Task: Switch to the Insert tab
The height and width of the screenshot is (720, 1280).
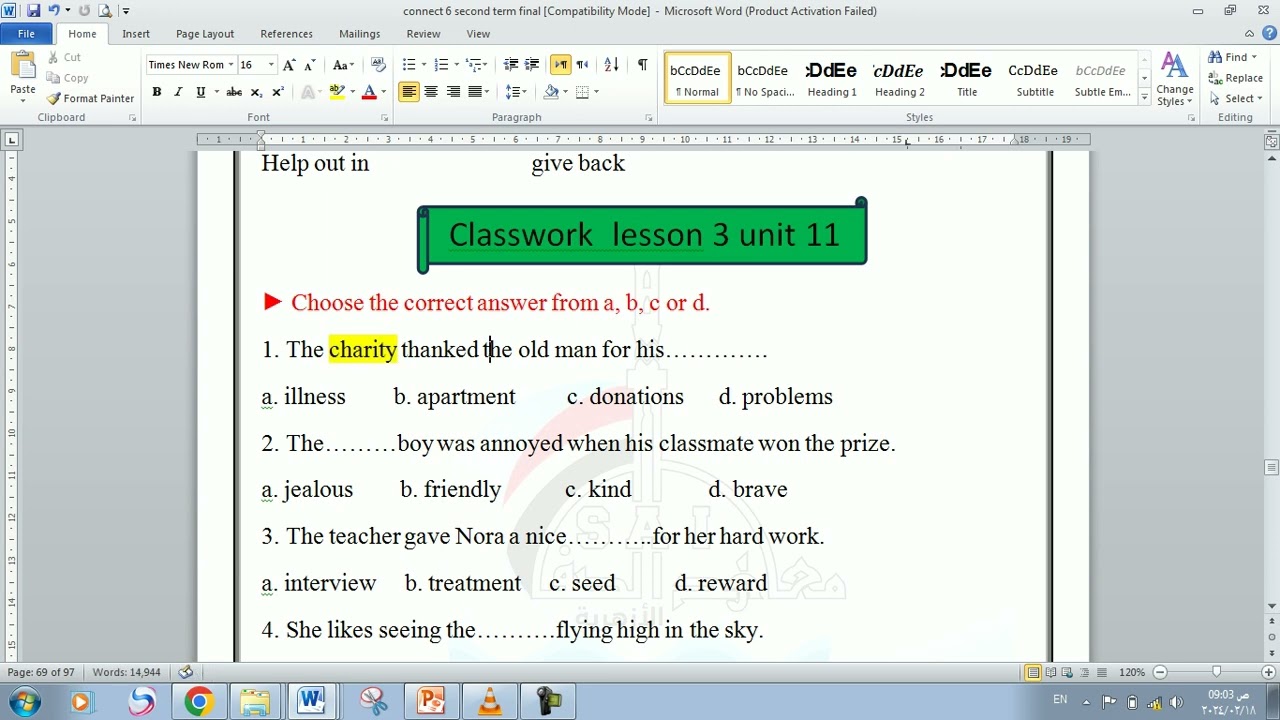Action: (x=136, y=34)
